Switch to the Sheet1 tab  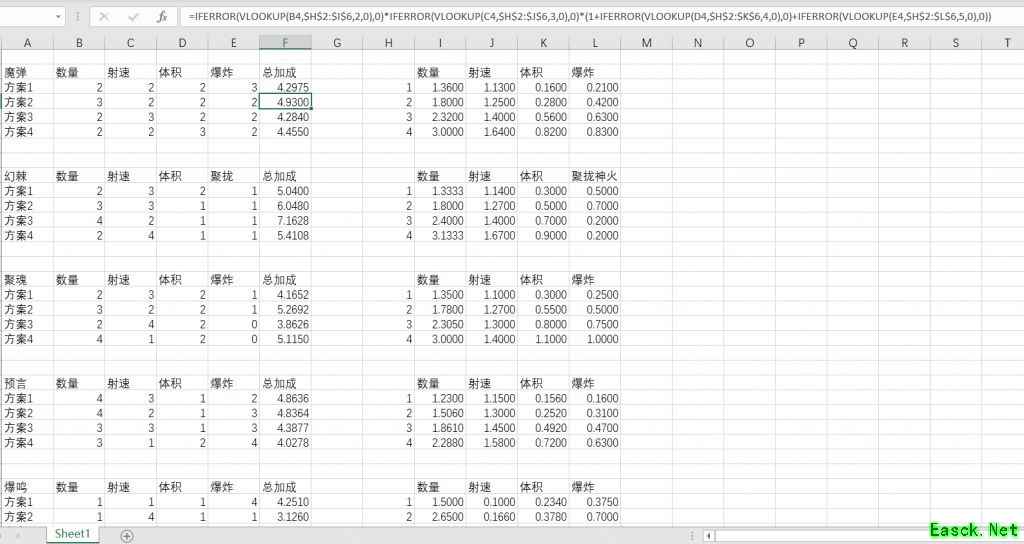tap(72, 534)
